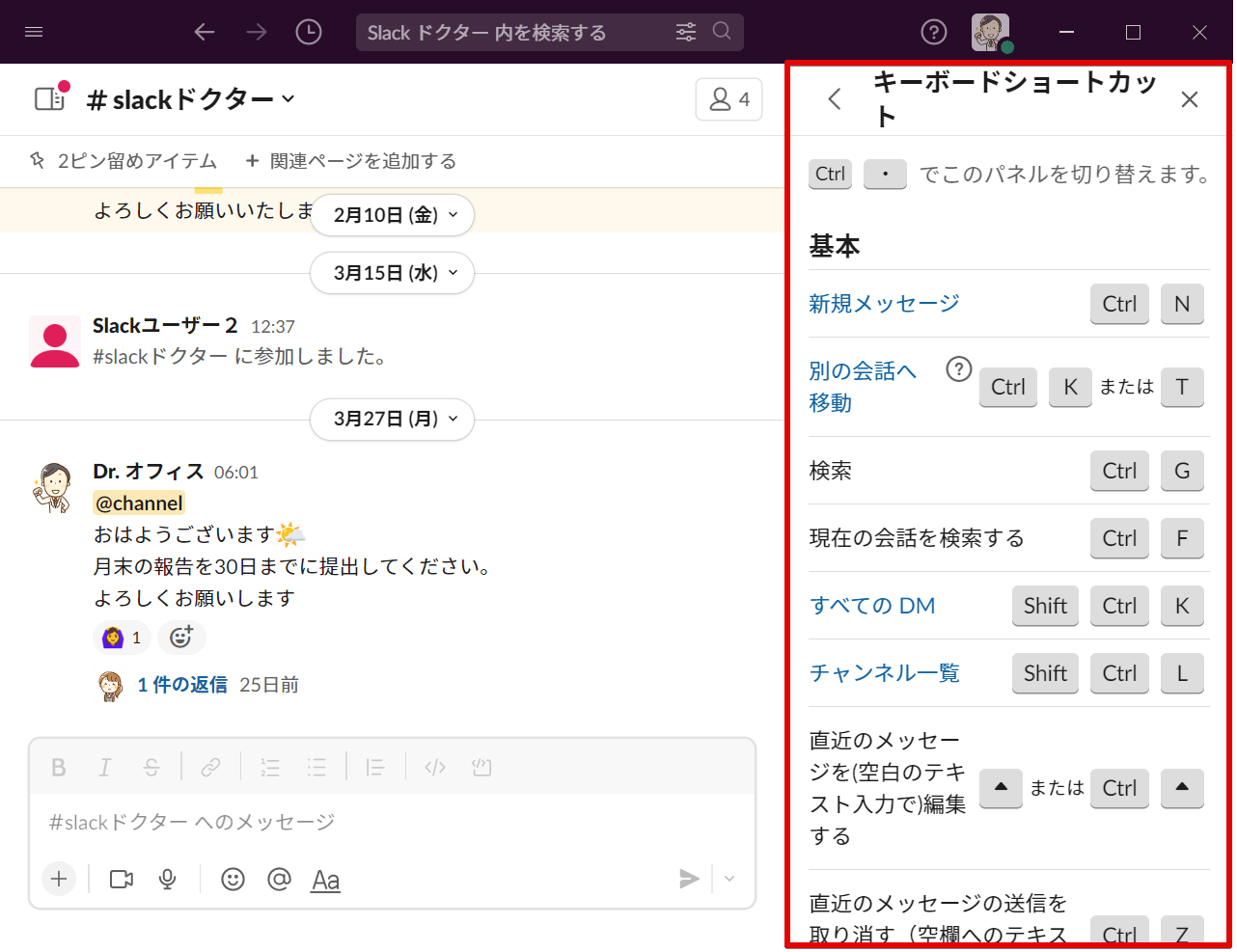Open the send options arrow beside the send icon
This screenshot has width=1237, height=952.
coord(728,879)
